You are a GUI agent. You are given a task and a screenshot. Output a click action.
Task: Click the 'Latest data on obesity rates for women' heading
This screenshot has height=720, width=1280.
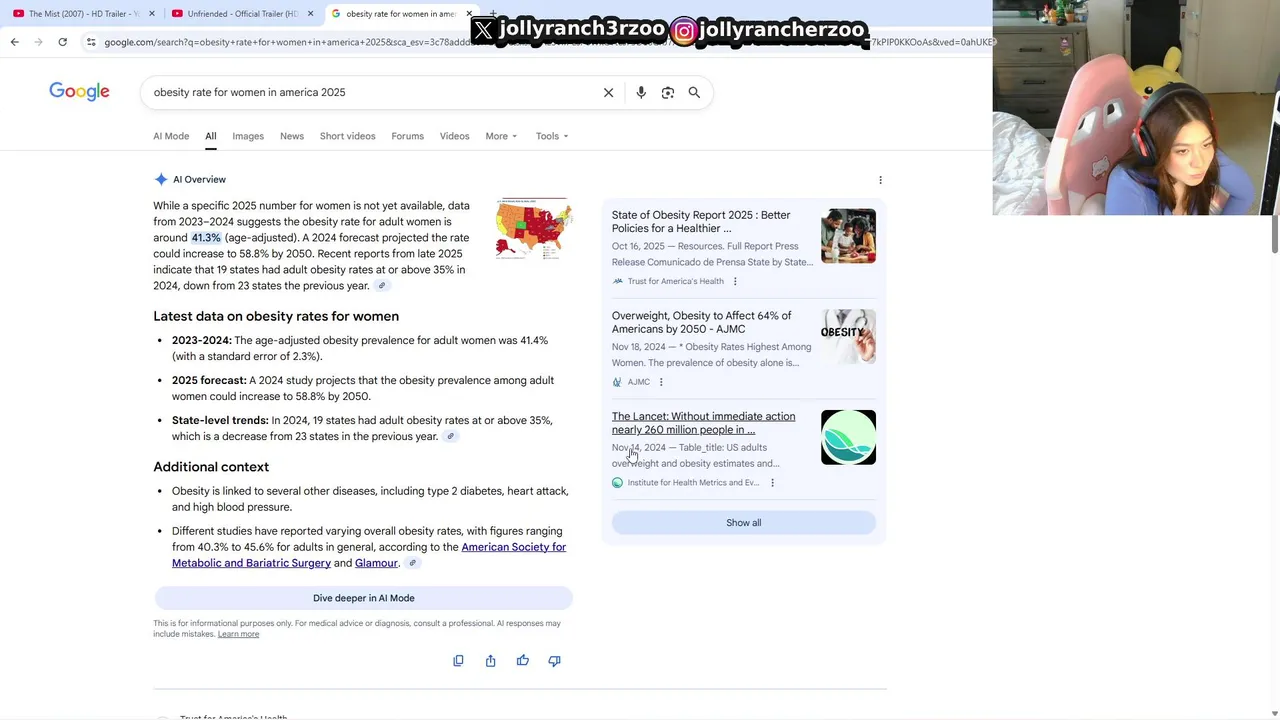pos(276,316)
